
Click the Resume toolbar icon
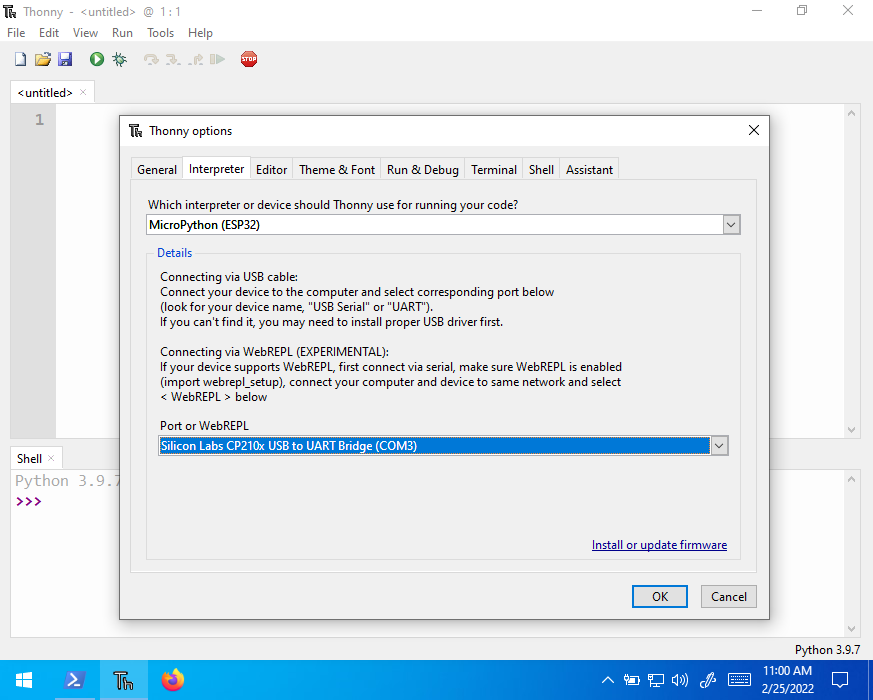pos(217,59)
